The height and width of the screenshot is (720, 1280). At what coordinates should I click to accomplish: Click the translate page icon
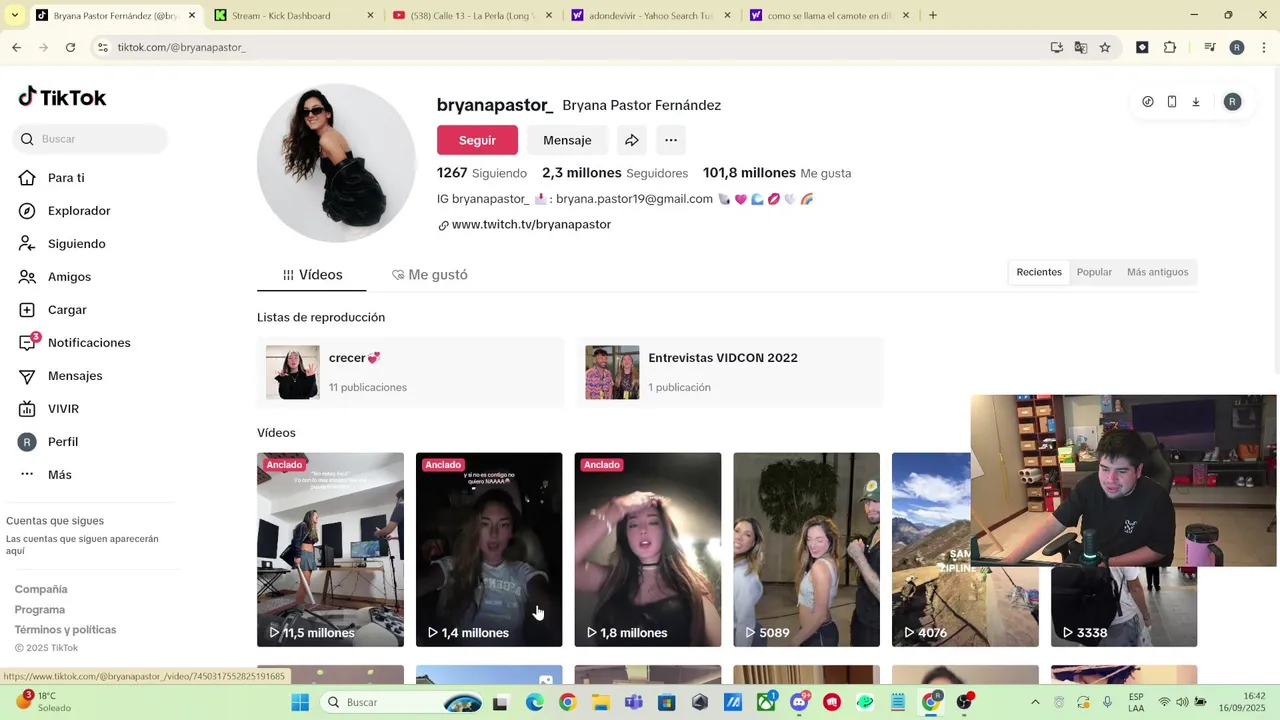click(1081, 47)
